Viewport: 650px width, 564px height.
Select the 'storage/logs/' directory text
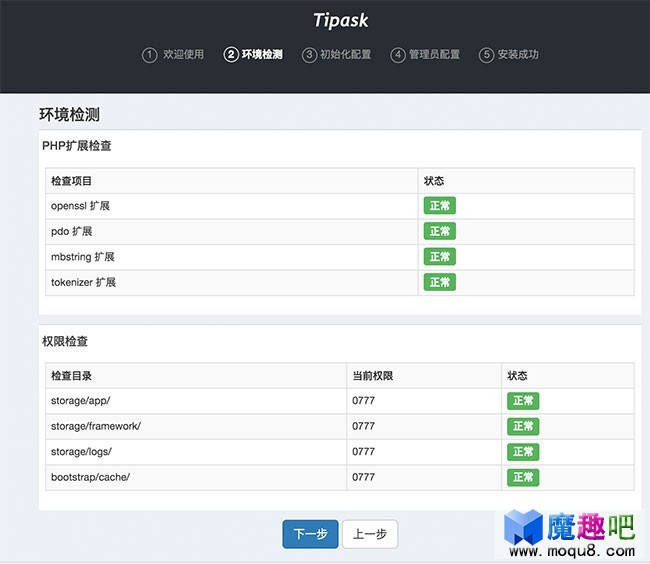(x=81, y=452)
